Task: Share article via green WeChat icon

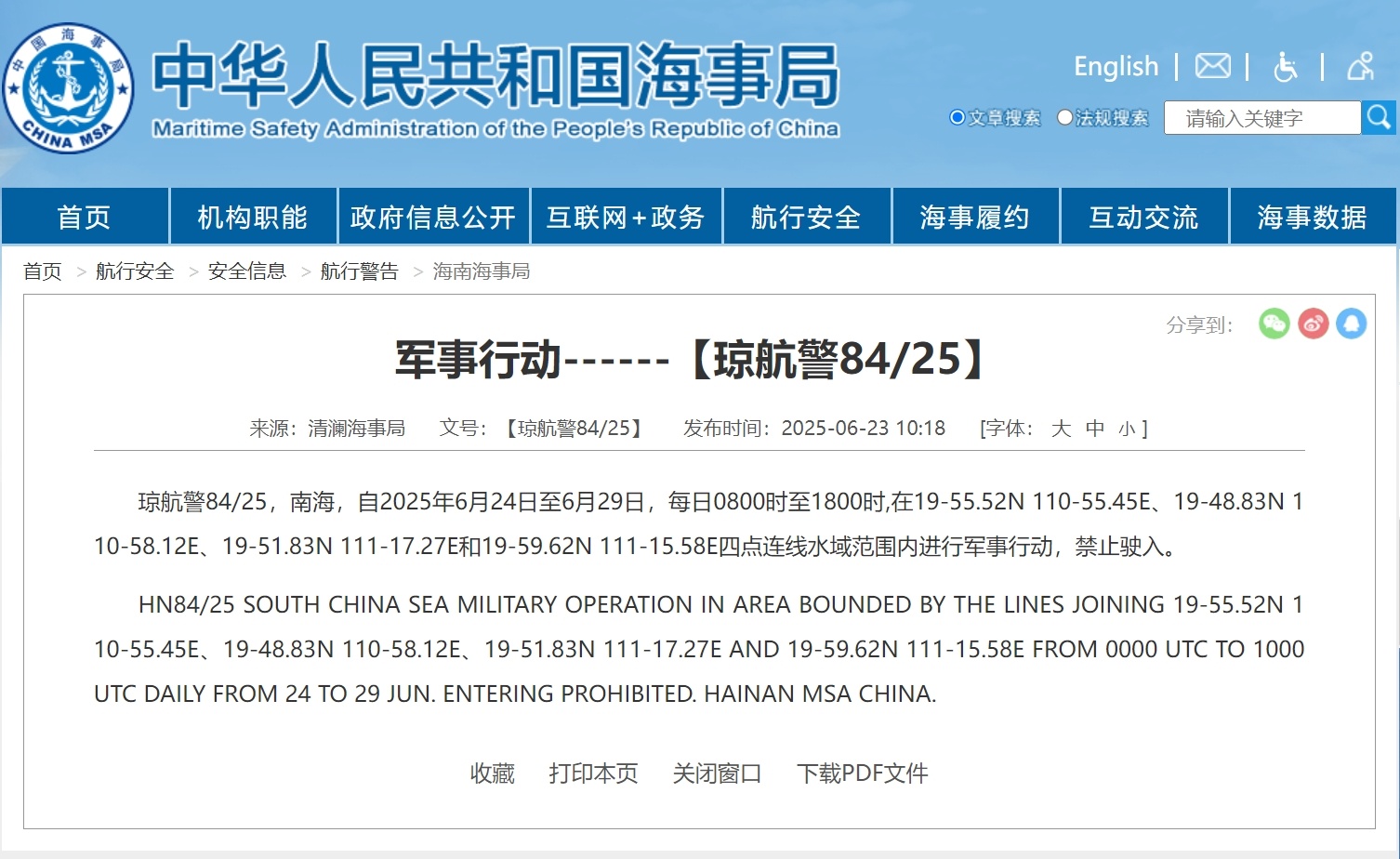Action: coord(1274,324)
